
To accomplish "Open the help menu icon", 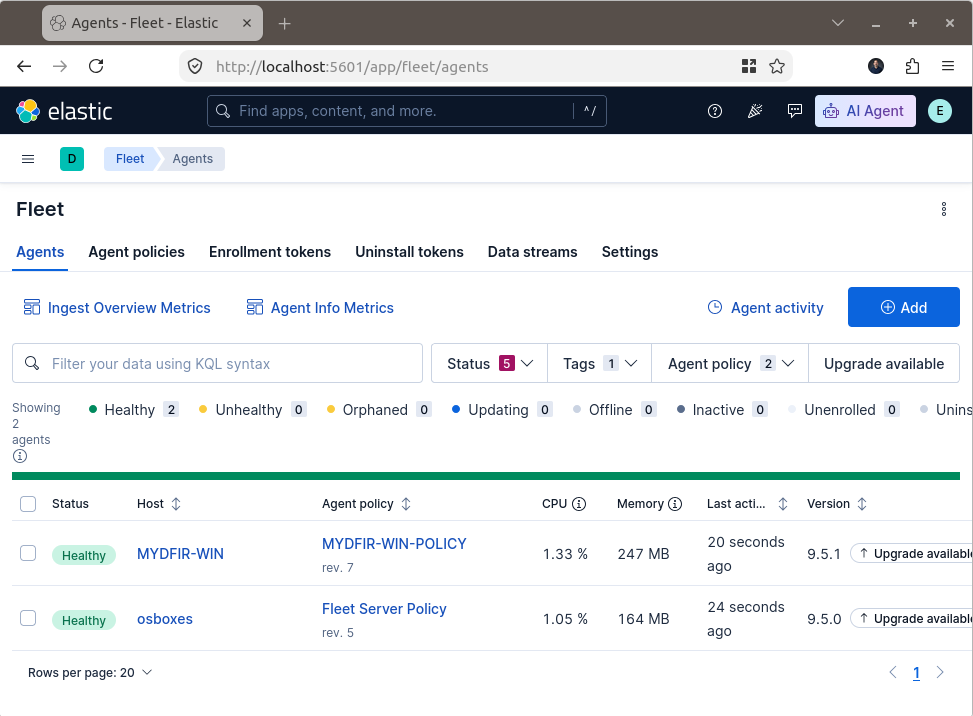I will pos(715,111).
